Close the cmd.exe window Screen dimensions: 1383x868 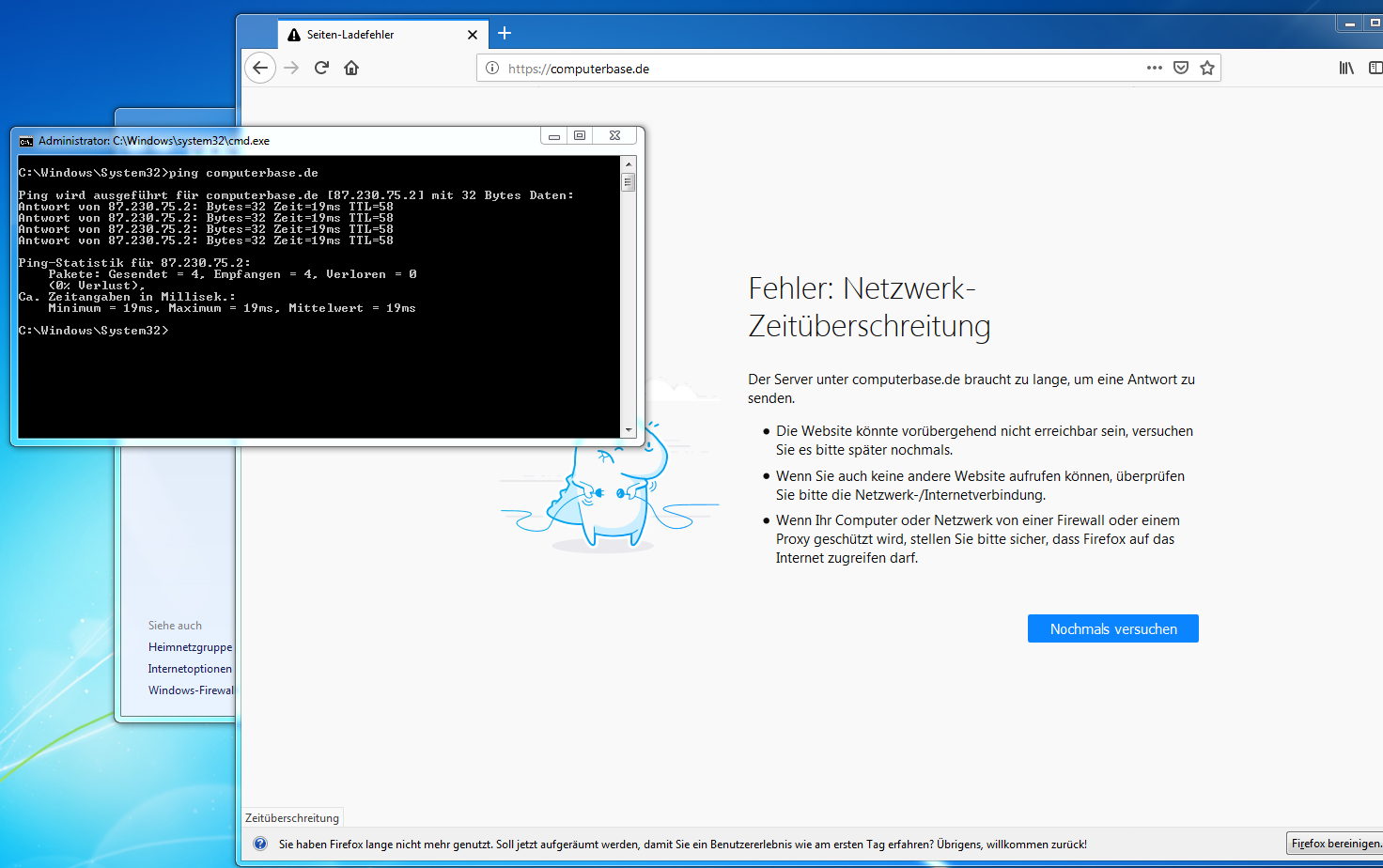point(614,136)
